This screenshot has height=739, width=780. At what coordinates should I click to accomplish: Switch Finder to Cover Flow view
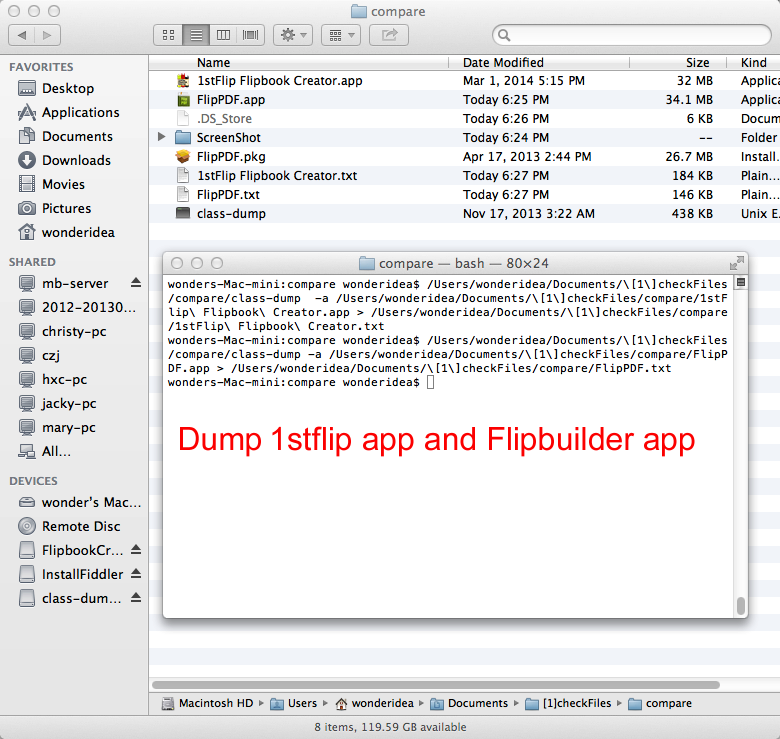coord(251,35)
